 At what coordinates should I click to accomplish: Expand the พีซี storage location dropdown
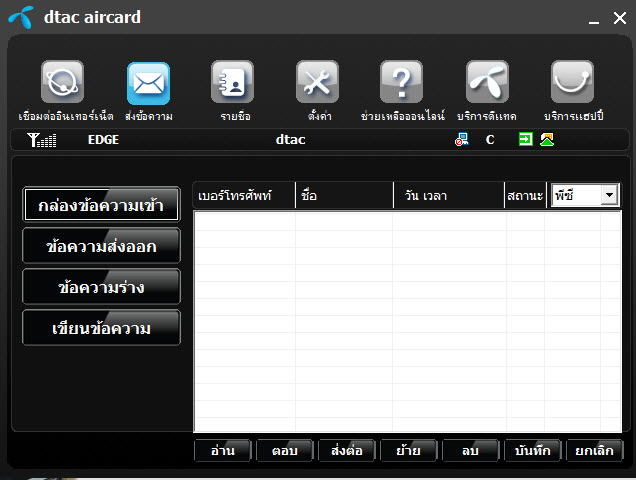click(x=609, y=195)
